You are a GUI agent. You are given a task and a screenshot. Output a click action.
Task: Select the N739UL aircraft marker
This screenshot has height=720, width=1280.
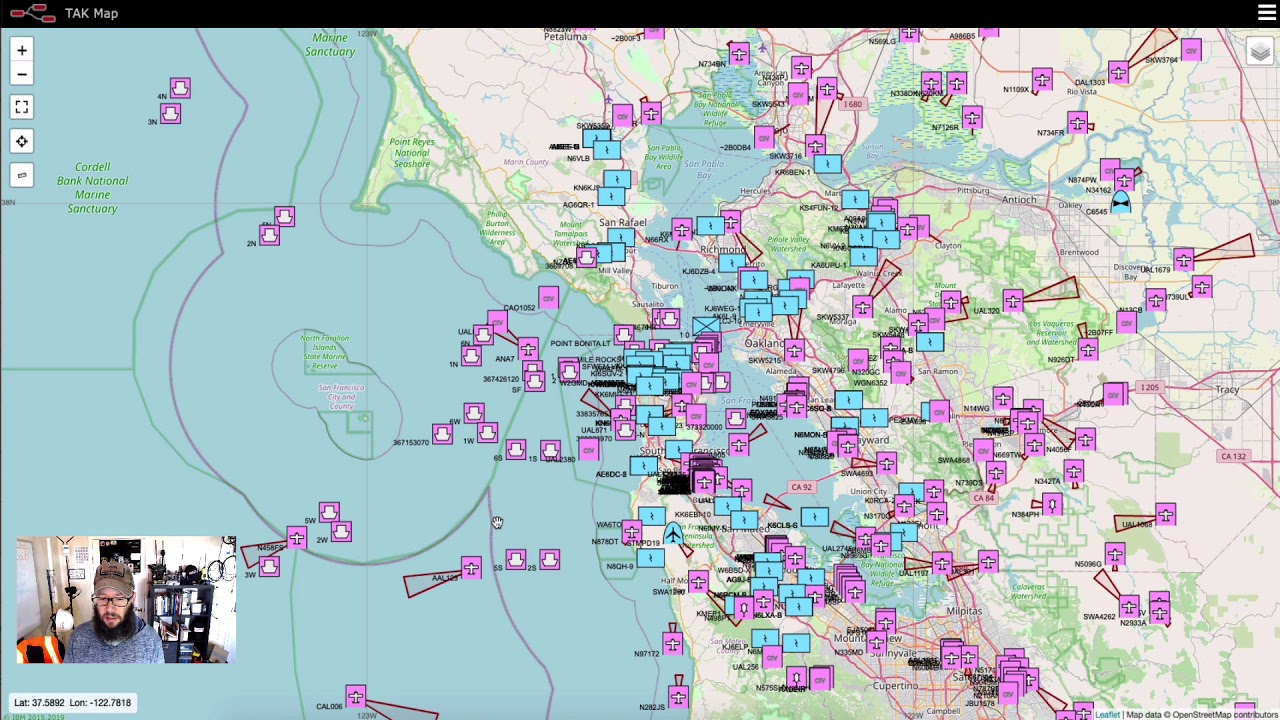click(1202, 288)
